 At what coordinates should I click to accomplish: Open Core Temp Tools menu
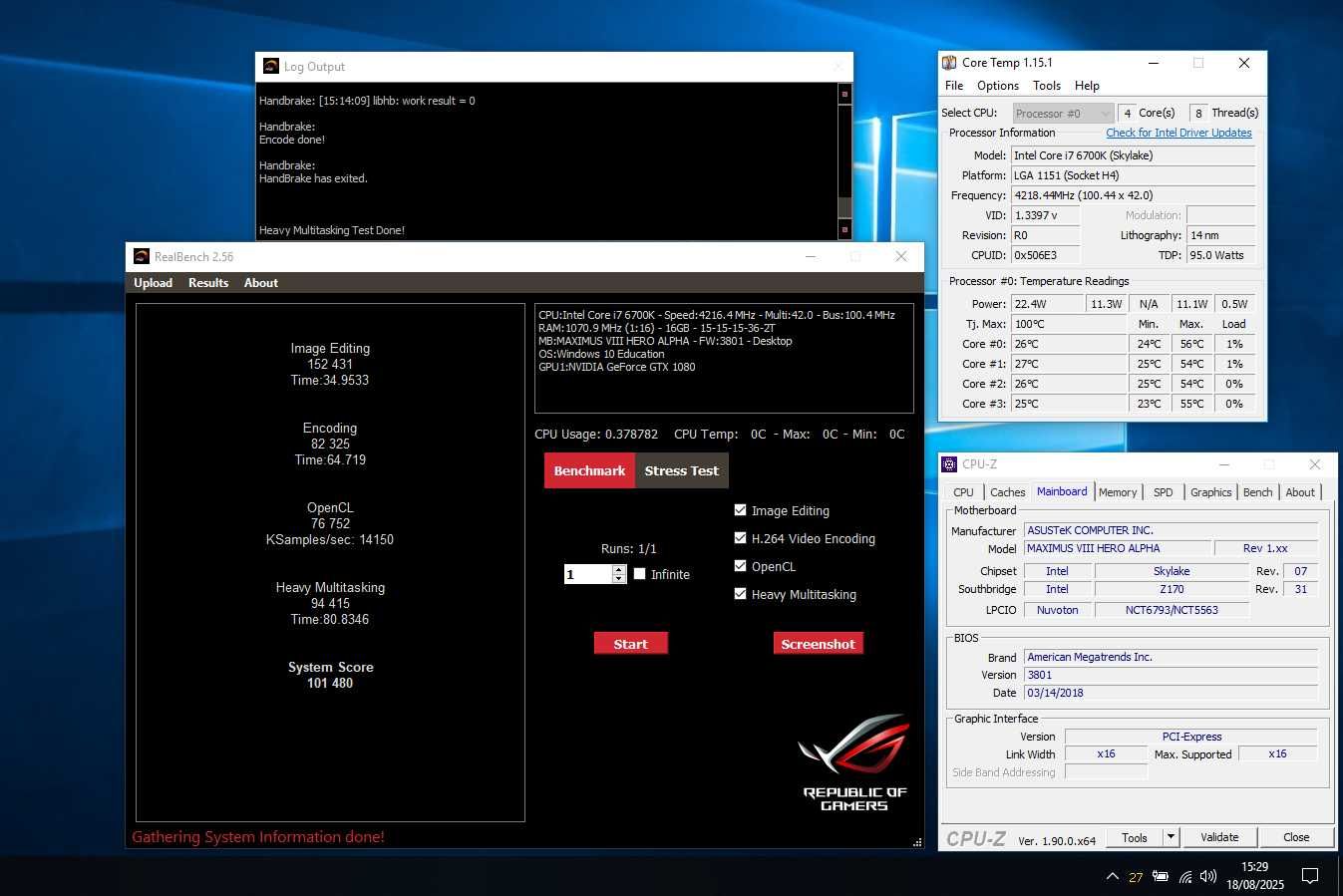point(1047,86)
